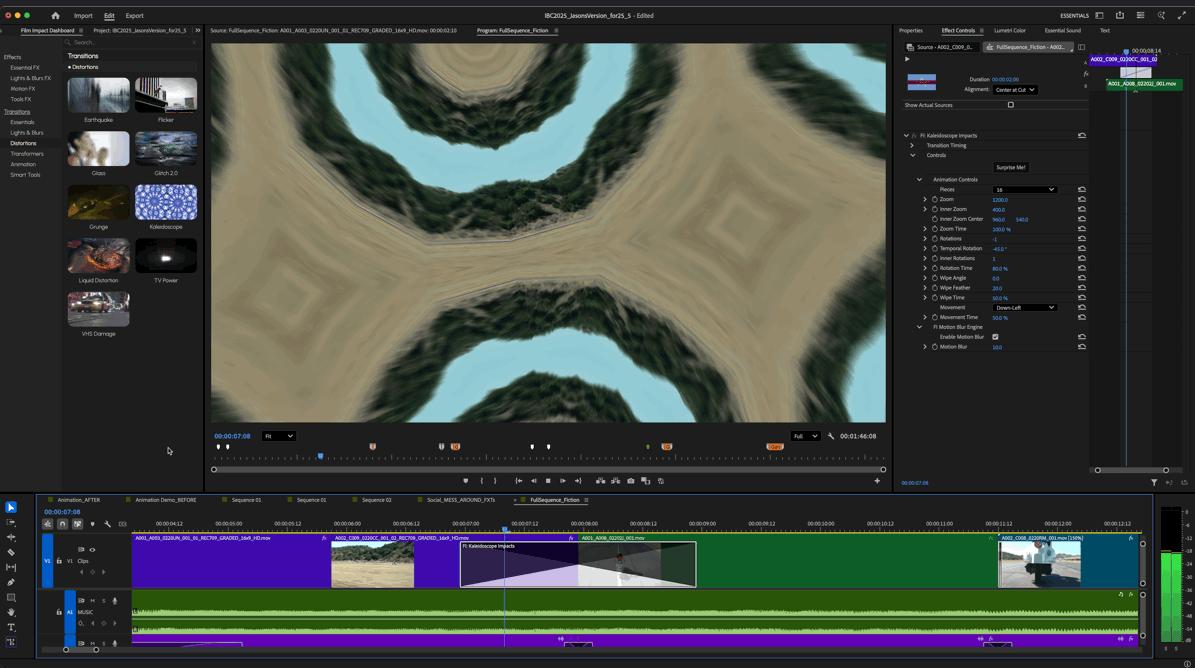Click the Surprise Me! button
This screenshot has height=668, width=1195.
1011,168
